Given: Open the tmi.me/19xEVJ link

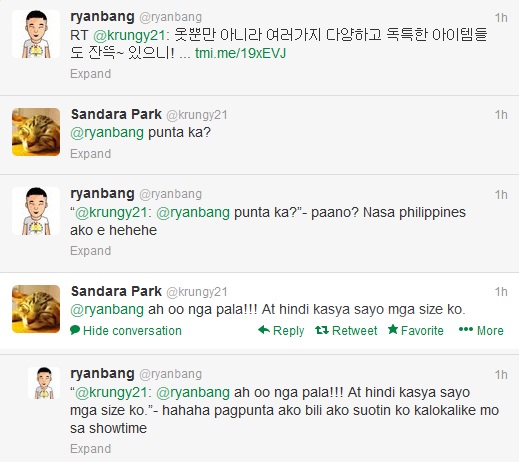Looking at the screenshot, I should (x=240, y=53).
